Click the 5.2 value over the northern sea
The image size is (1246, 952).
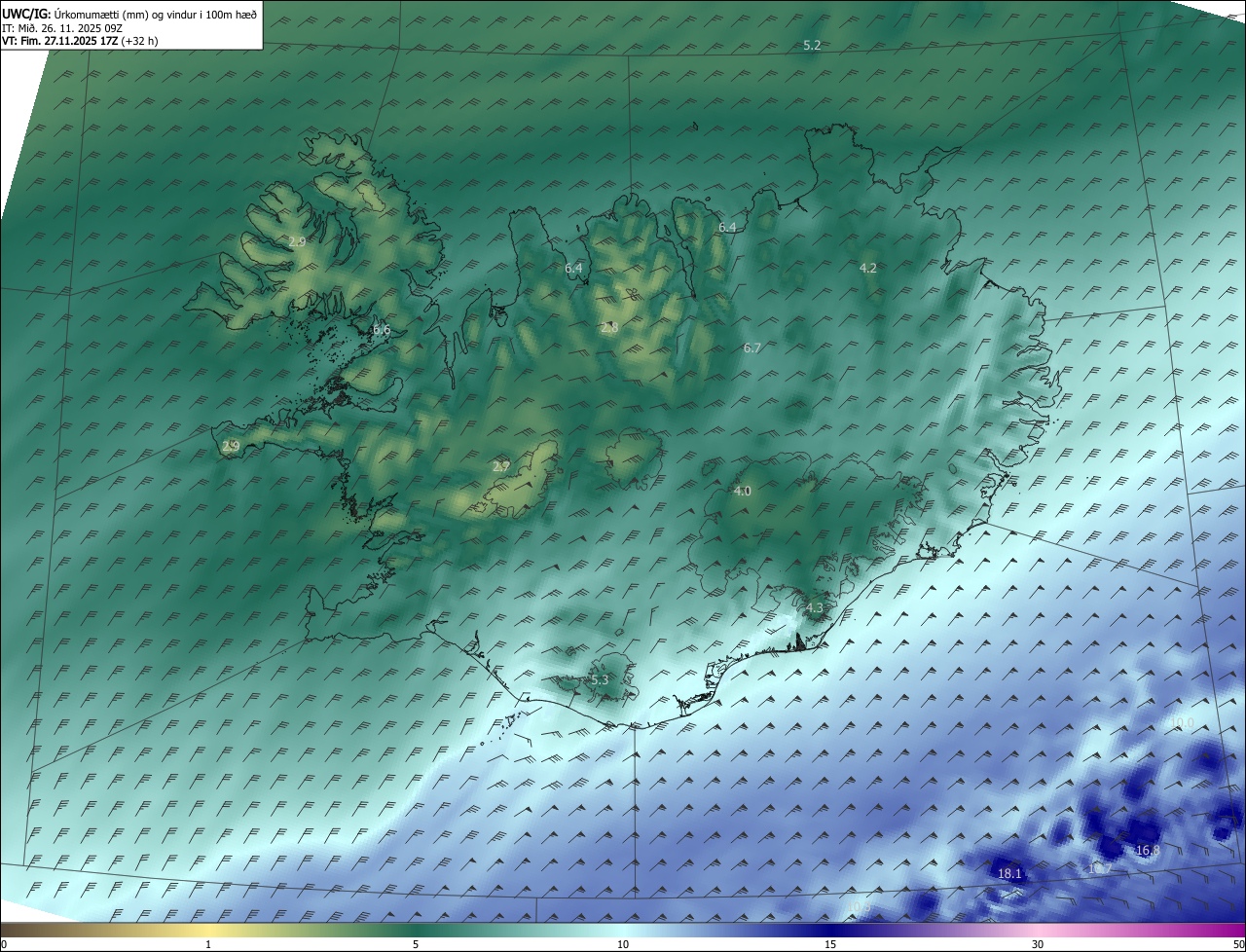(812, 46)
